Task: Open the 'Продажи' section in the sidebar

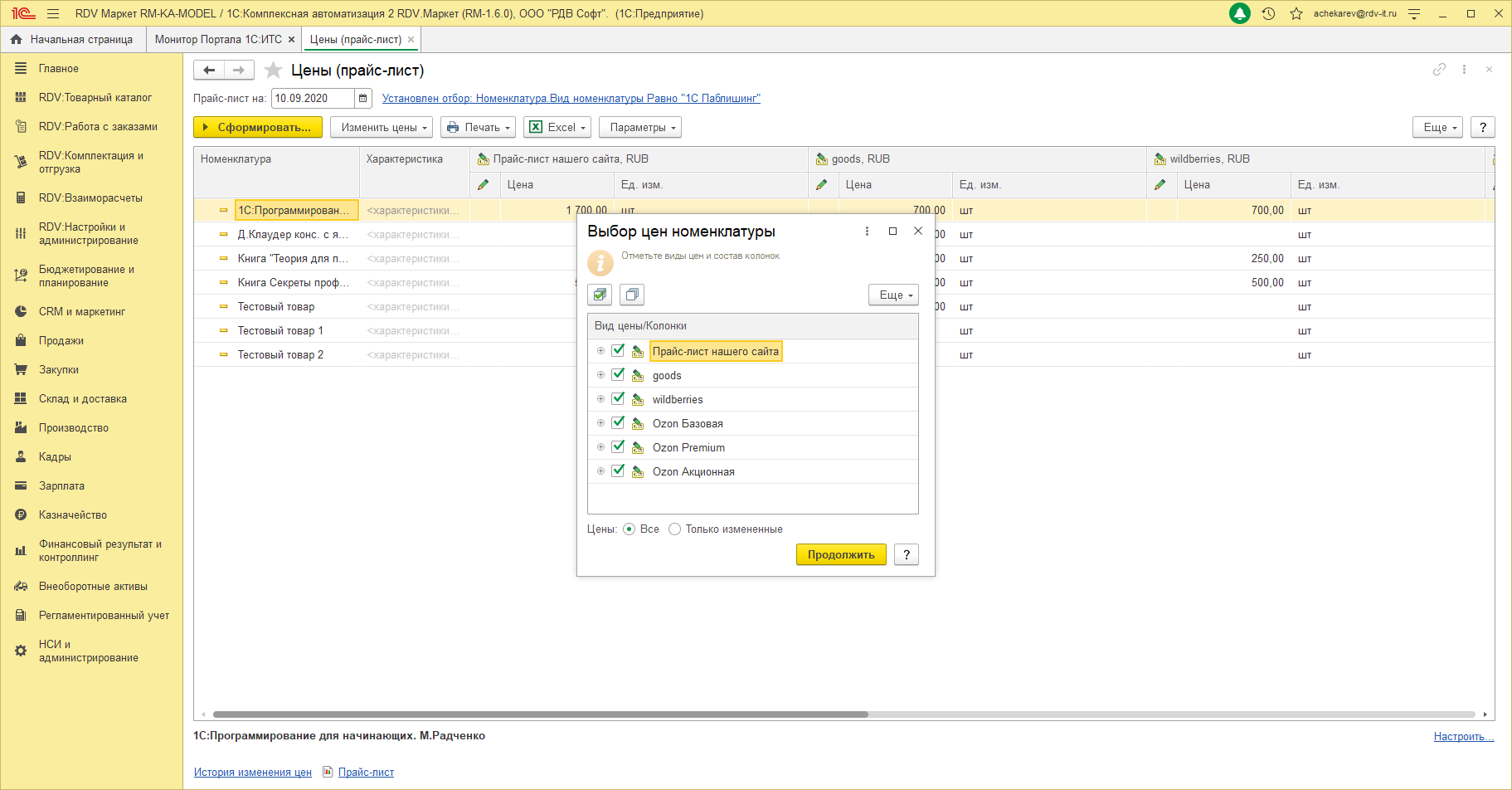Action: click(61, 341)
